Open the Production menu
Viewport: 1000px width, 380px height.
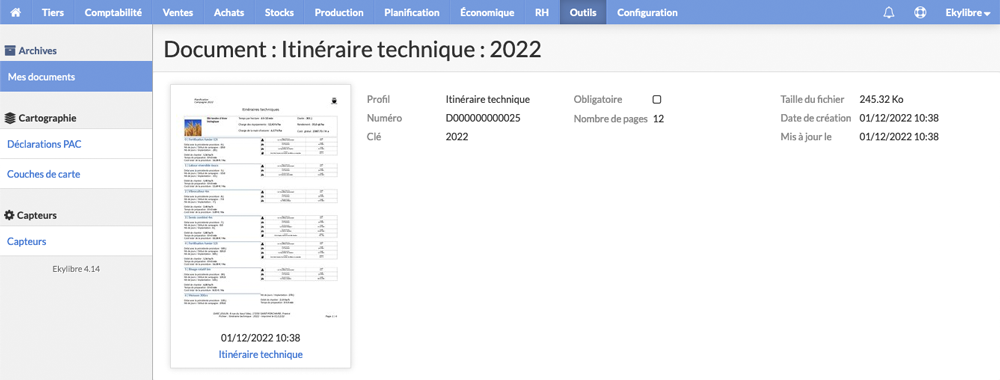(x=339, y=12)
